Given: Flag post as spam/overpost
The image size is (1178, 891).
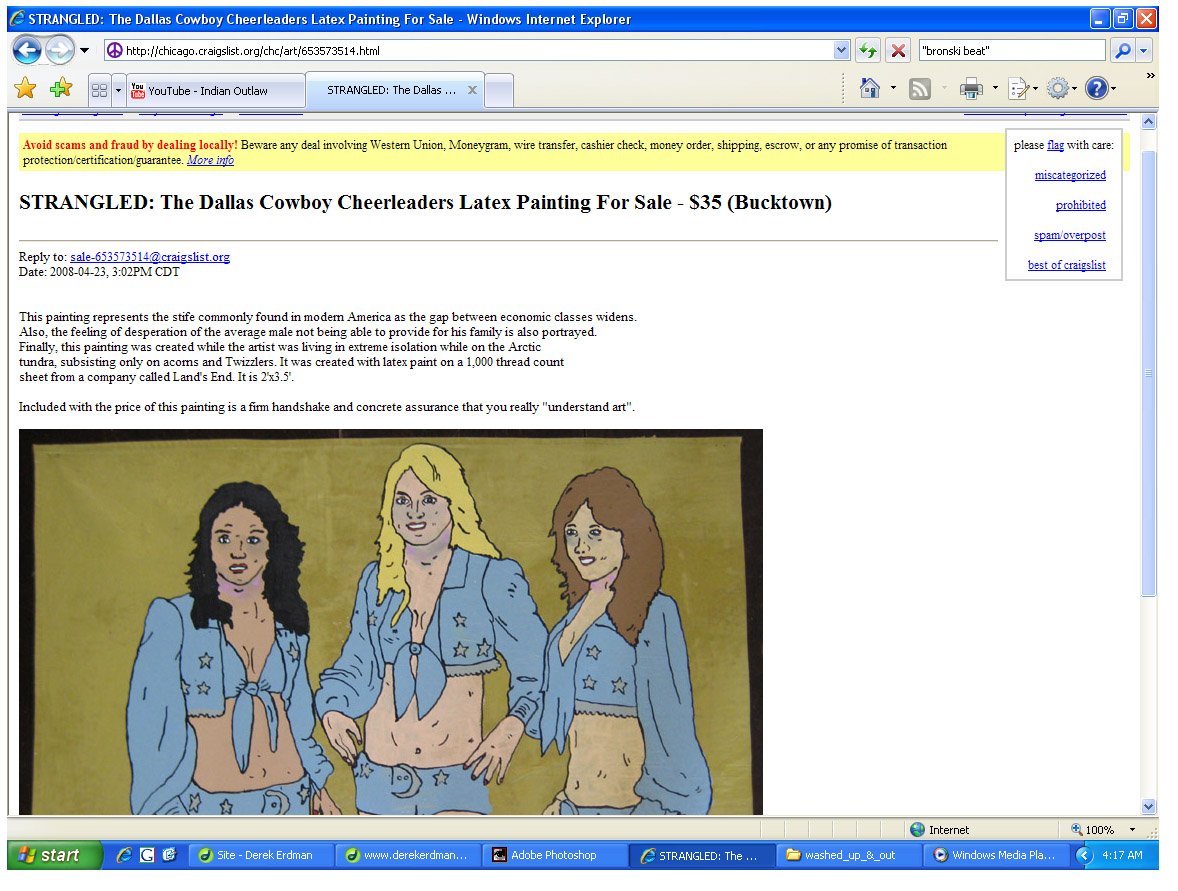Looking at the screenshot, I should (1070, 235).
